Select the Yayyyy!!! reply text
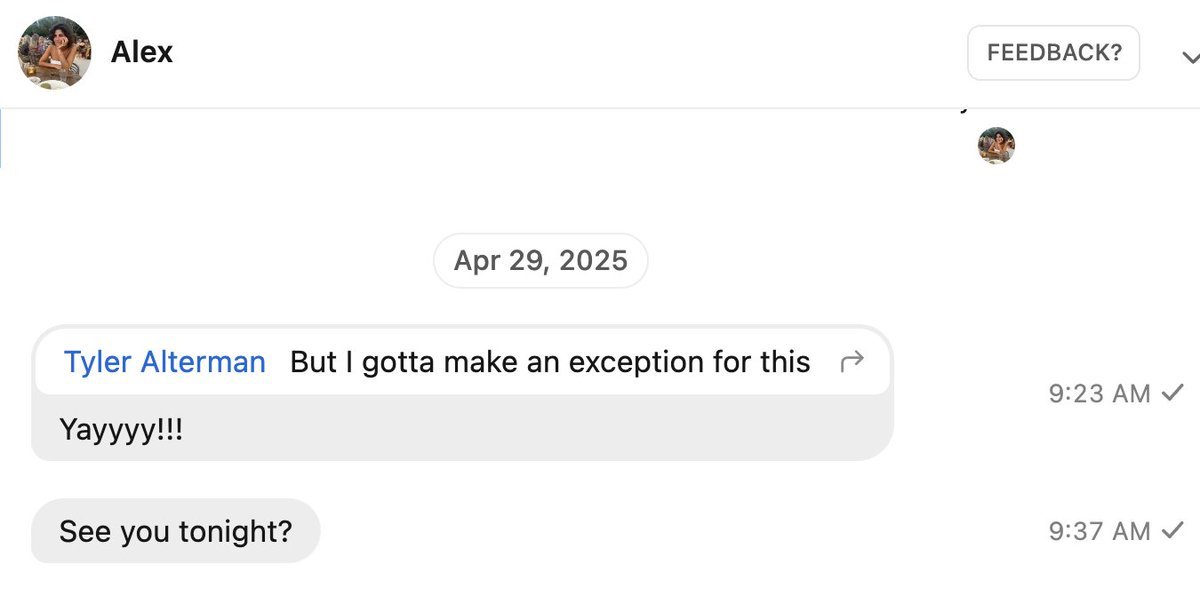This screenshot has width=1200, height=604. pyautogui.click(x=121, y=430)
